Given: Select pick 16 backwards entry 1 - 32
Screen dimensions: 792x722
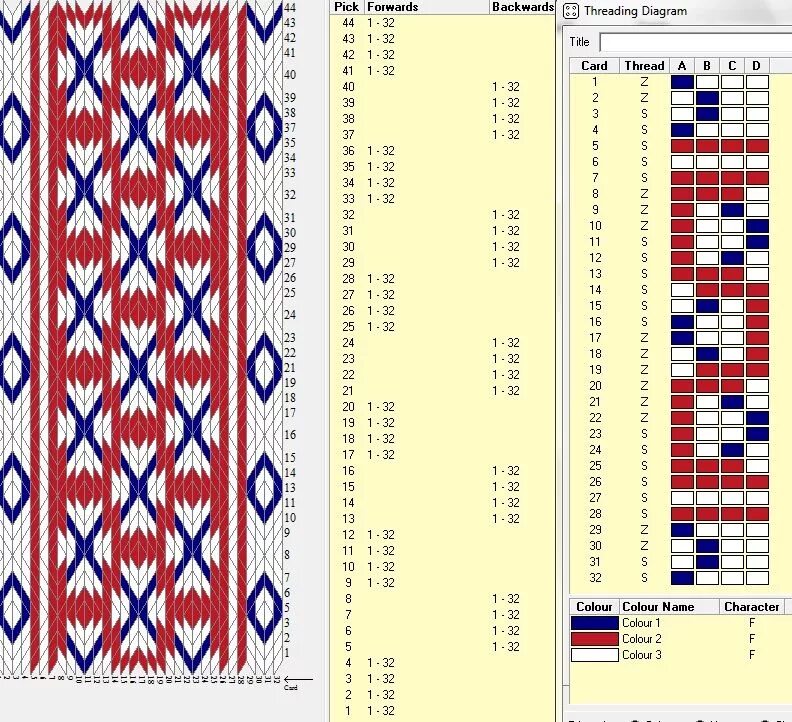Looking at the screenshot, I should click(506, 471).
